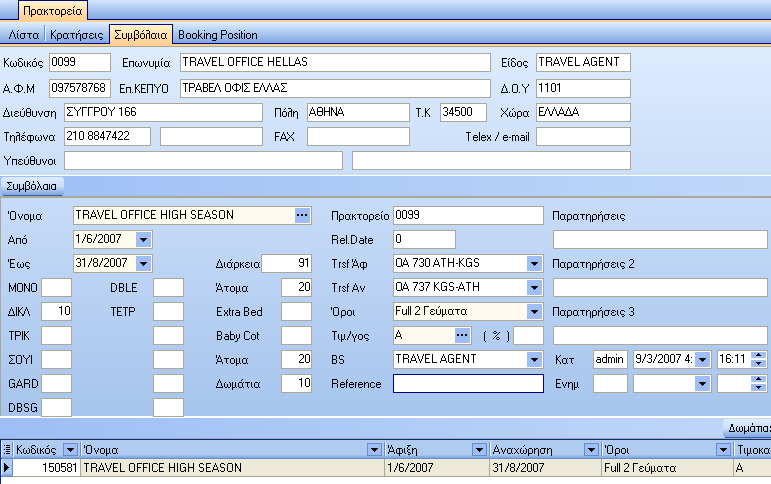Click grid cell TRAVEL OFFICE HIGH SEASON
The width and height of the screenshot is (771, 484).
[x=232, y=468]
